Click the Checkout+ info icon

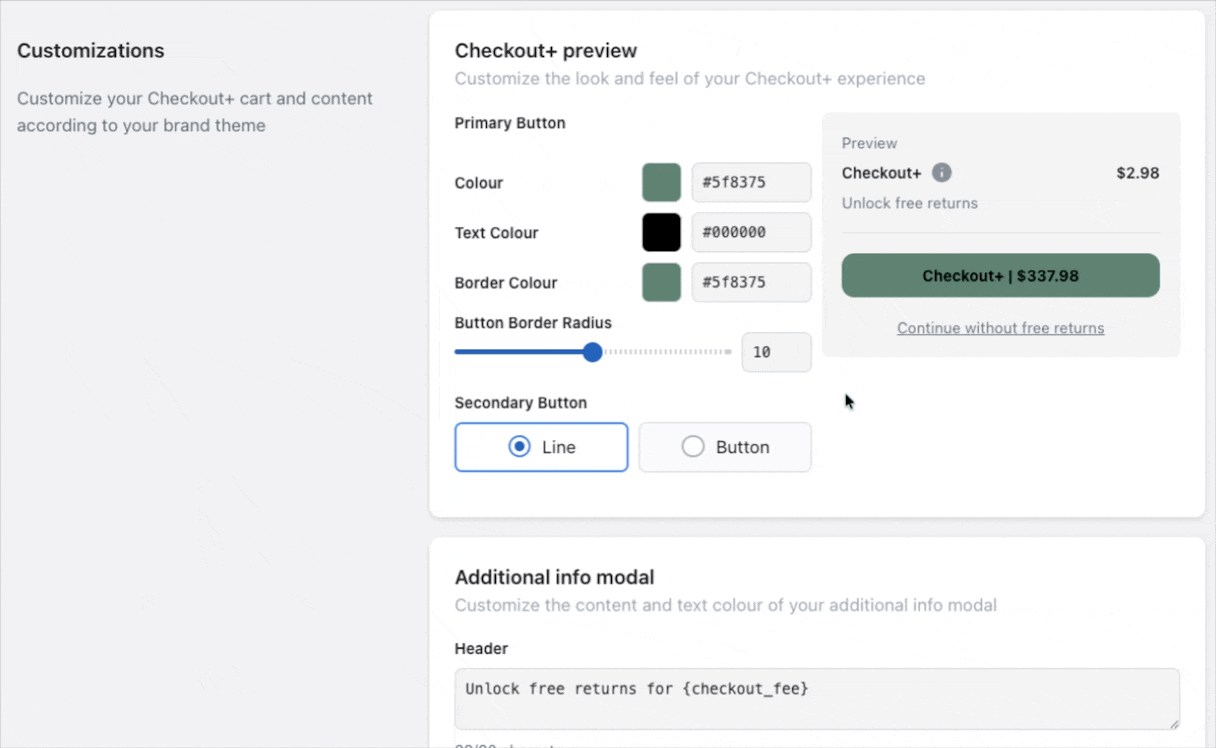click(x=941, y=173)
